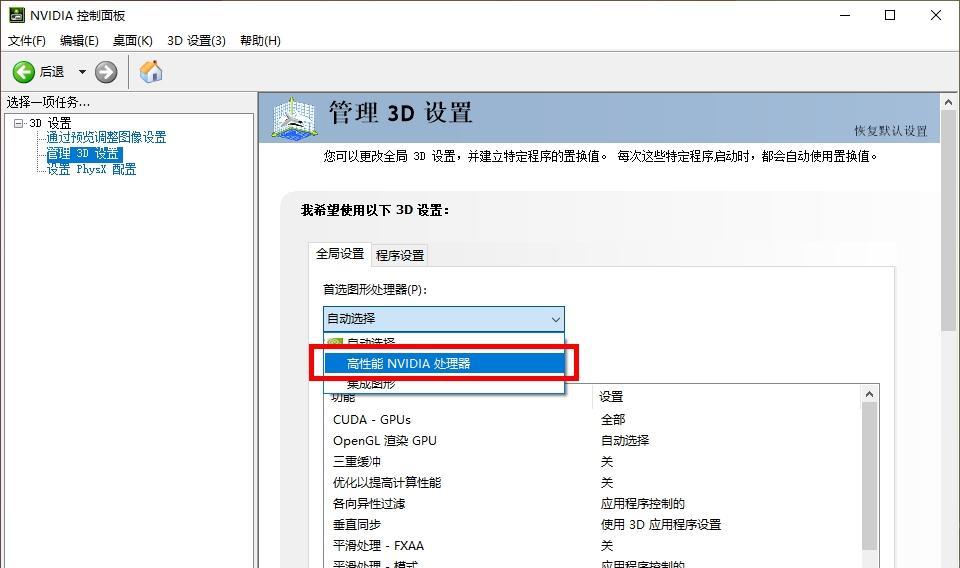The width and height of the screenshot is (960, 568).
Task: Click the 设置 column header
Action: click(x=726, y=397)
